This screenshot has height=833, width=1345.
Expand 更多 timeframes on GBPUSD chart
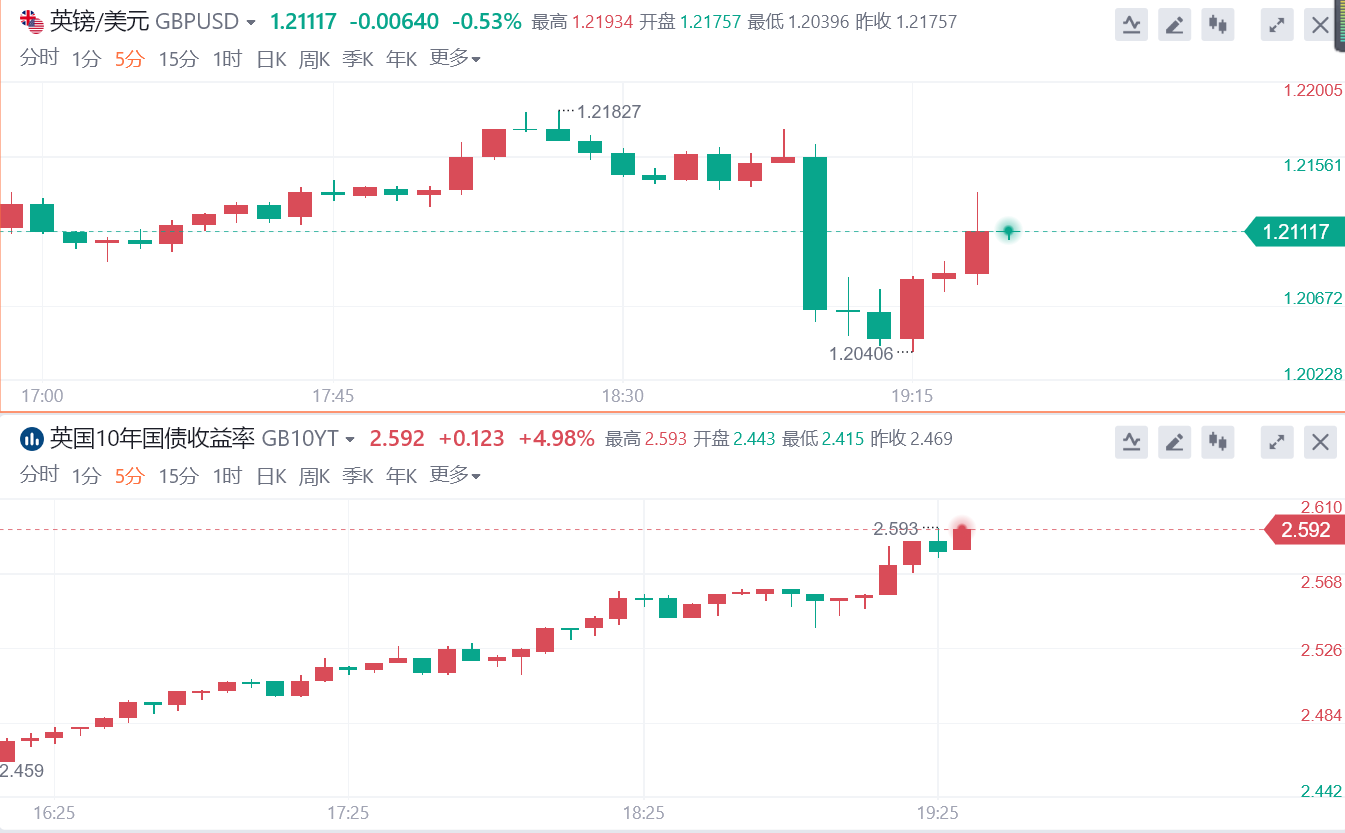pyautogui.click(x=455, y=59)
